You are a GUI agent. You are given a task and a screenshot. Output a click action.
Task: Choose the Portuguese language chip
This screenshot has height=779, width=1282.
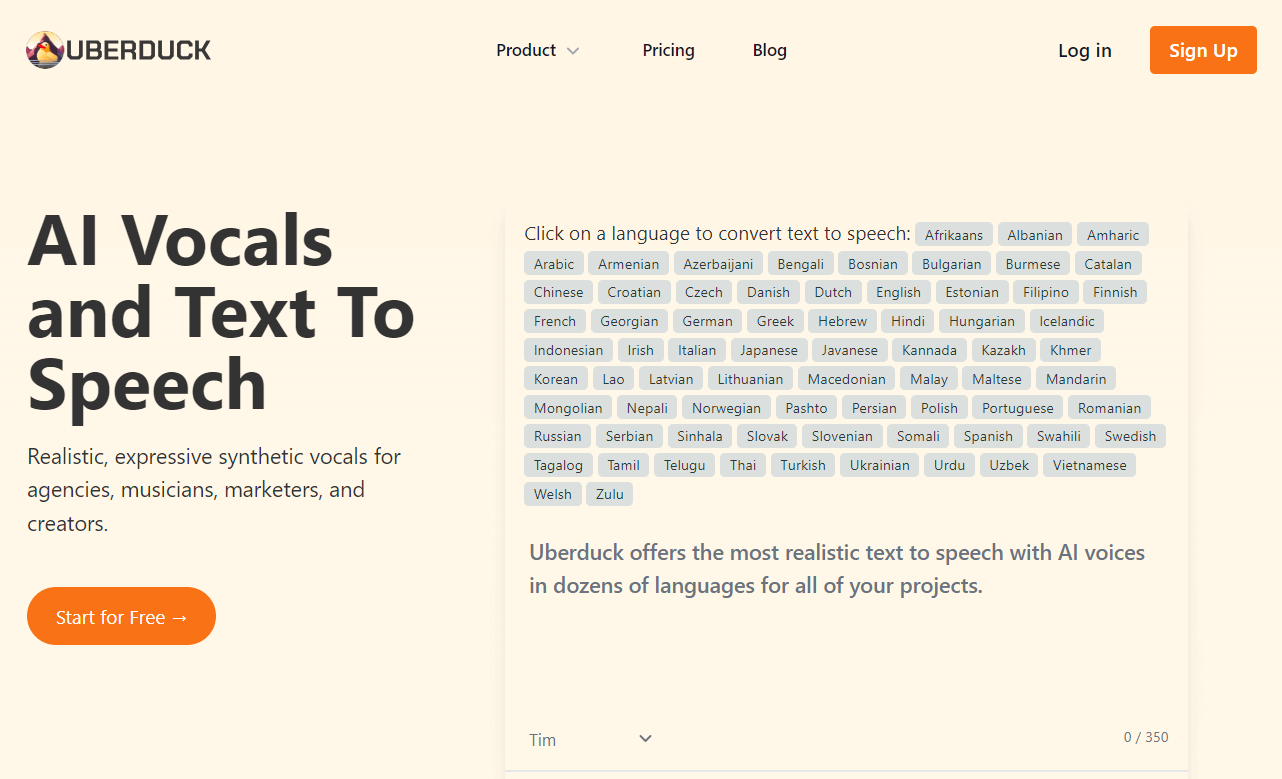coord(1017,408)
